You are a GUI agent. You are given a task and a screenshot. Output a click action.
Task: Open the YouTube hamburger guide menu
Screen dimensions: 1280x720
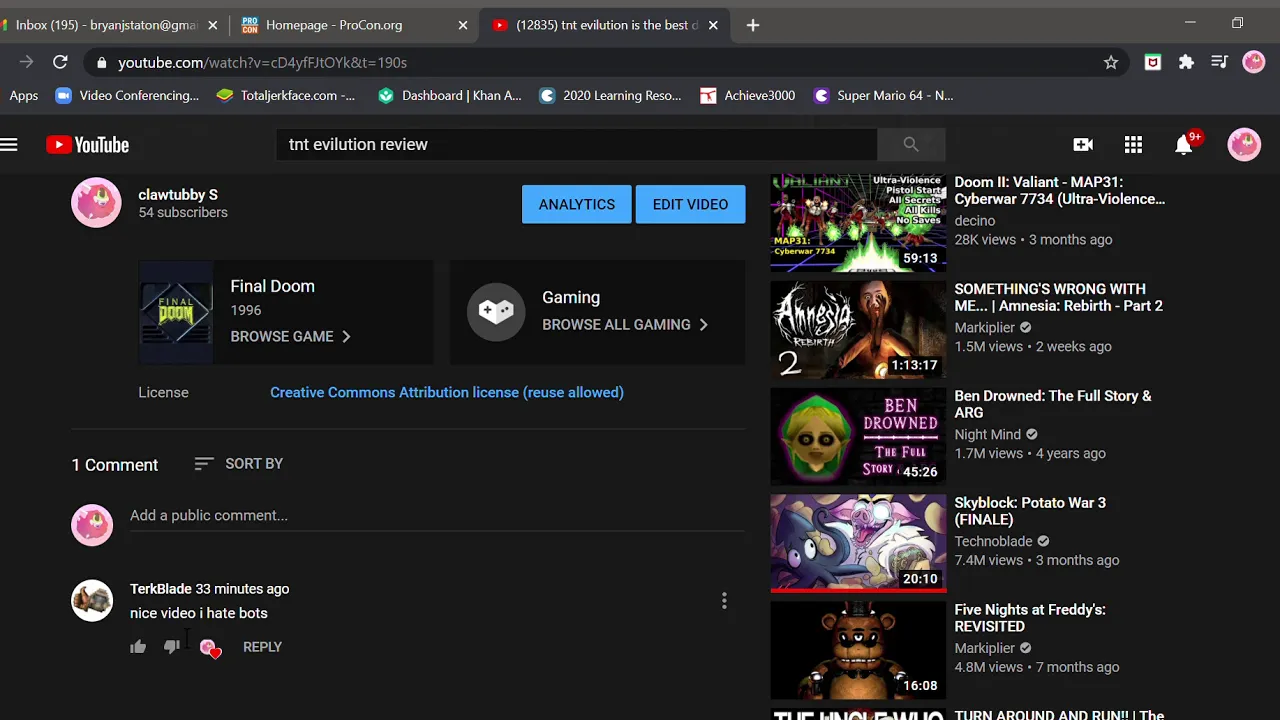(x=9, y=145)
